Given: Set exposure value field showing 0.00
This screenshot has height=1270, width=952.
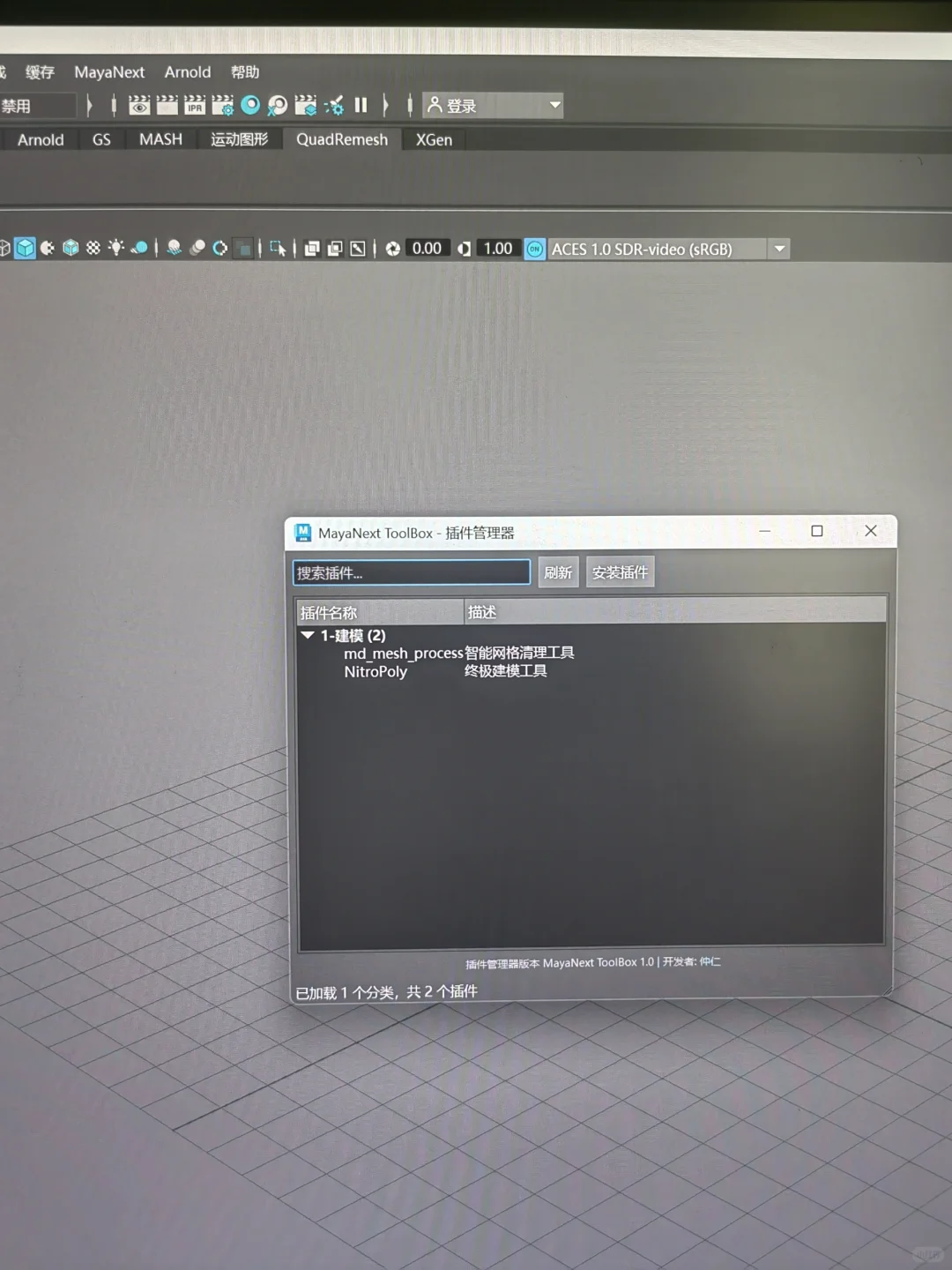Looking at the screenshot, I should pos(428,248).
